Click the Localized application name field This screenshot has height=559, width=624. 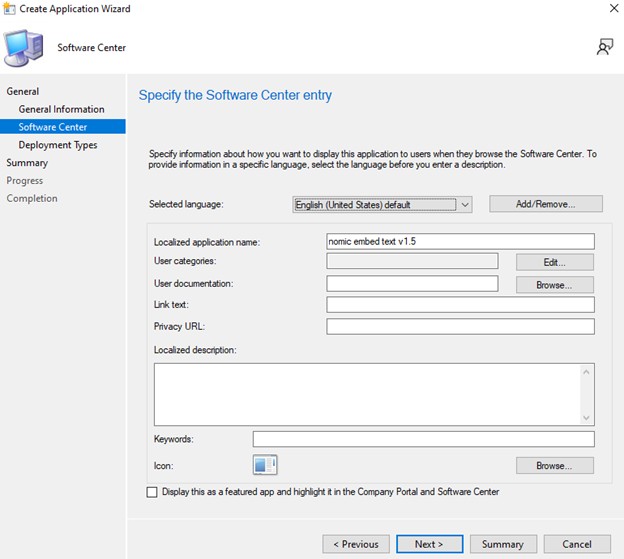(460, 241)
